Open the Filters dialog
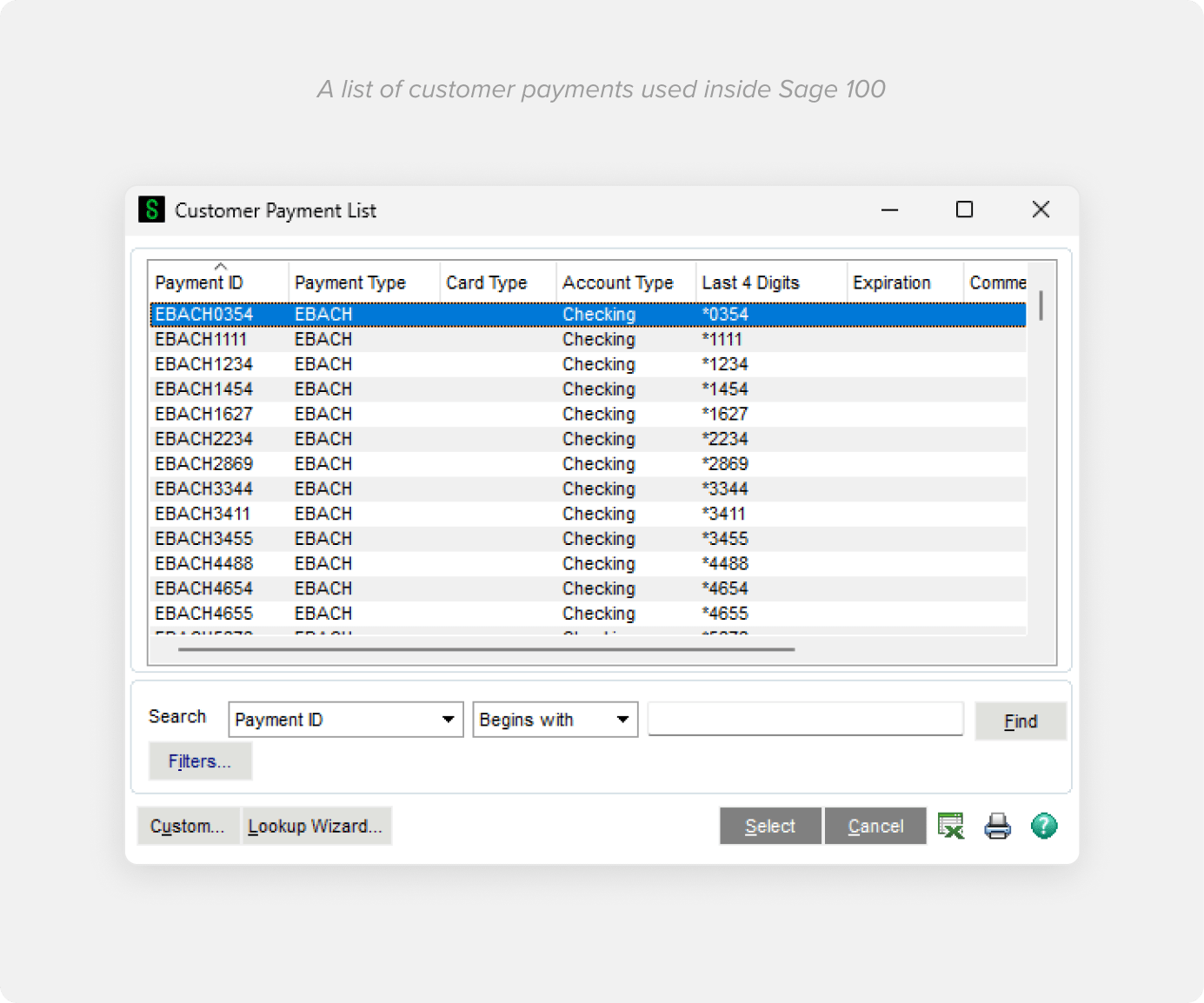The height and width of the screenshot is (1003, 1204). click(199, 761)
